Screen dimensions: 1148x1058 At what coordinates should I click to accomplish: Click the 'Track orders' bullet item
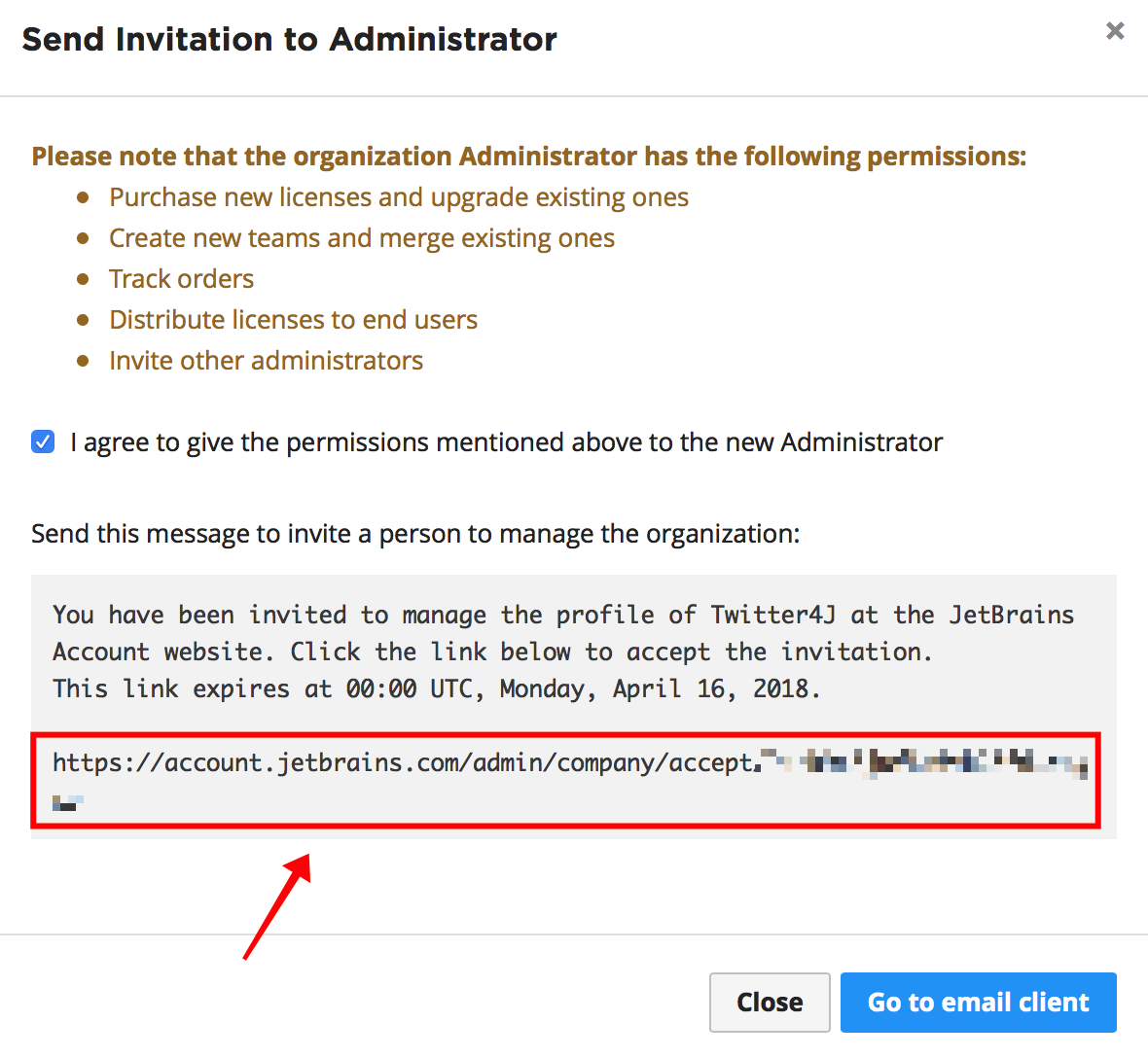182,279
